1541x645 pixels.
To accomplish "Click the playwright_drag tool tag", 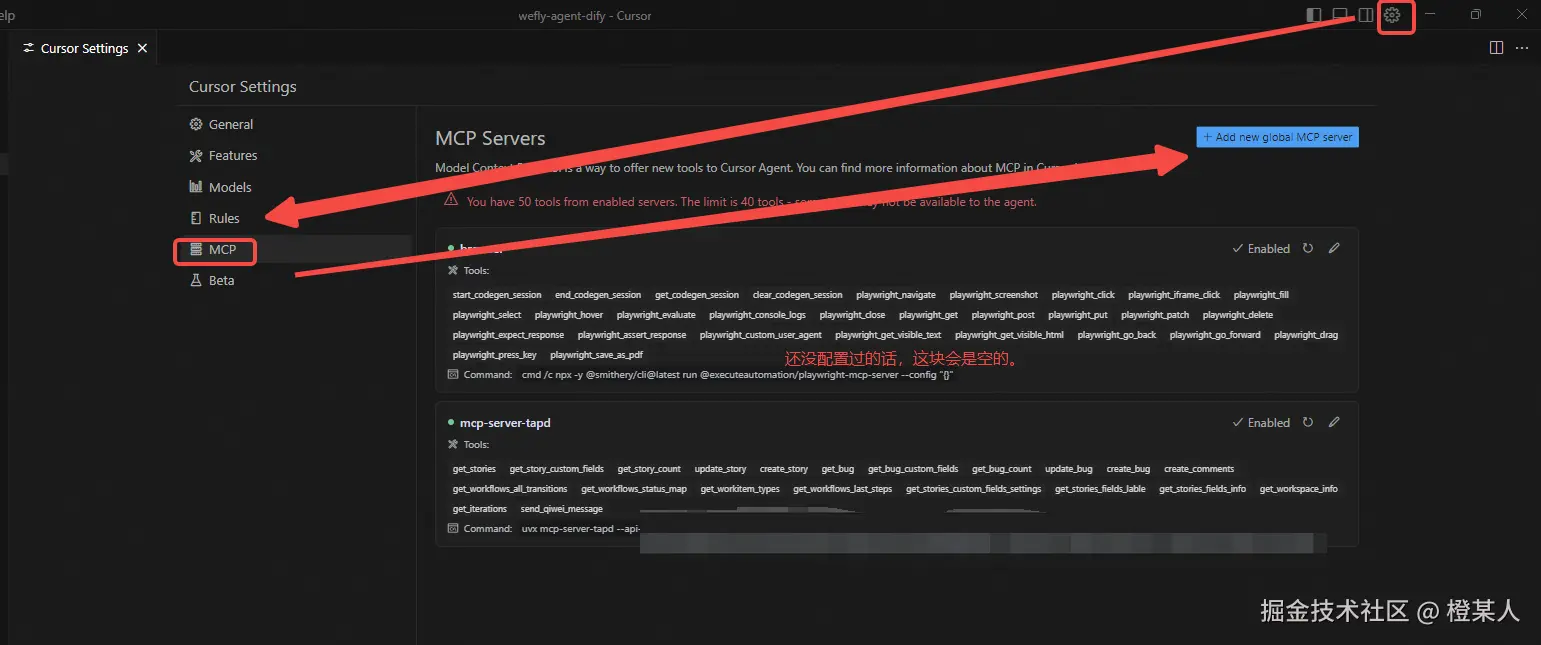I will click(x=1306, y=335).
